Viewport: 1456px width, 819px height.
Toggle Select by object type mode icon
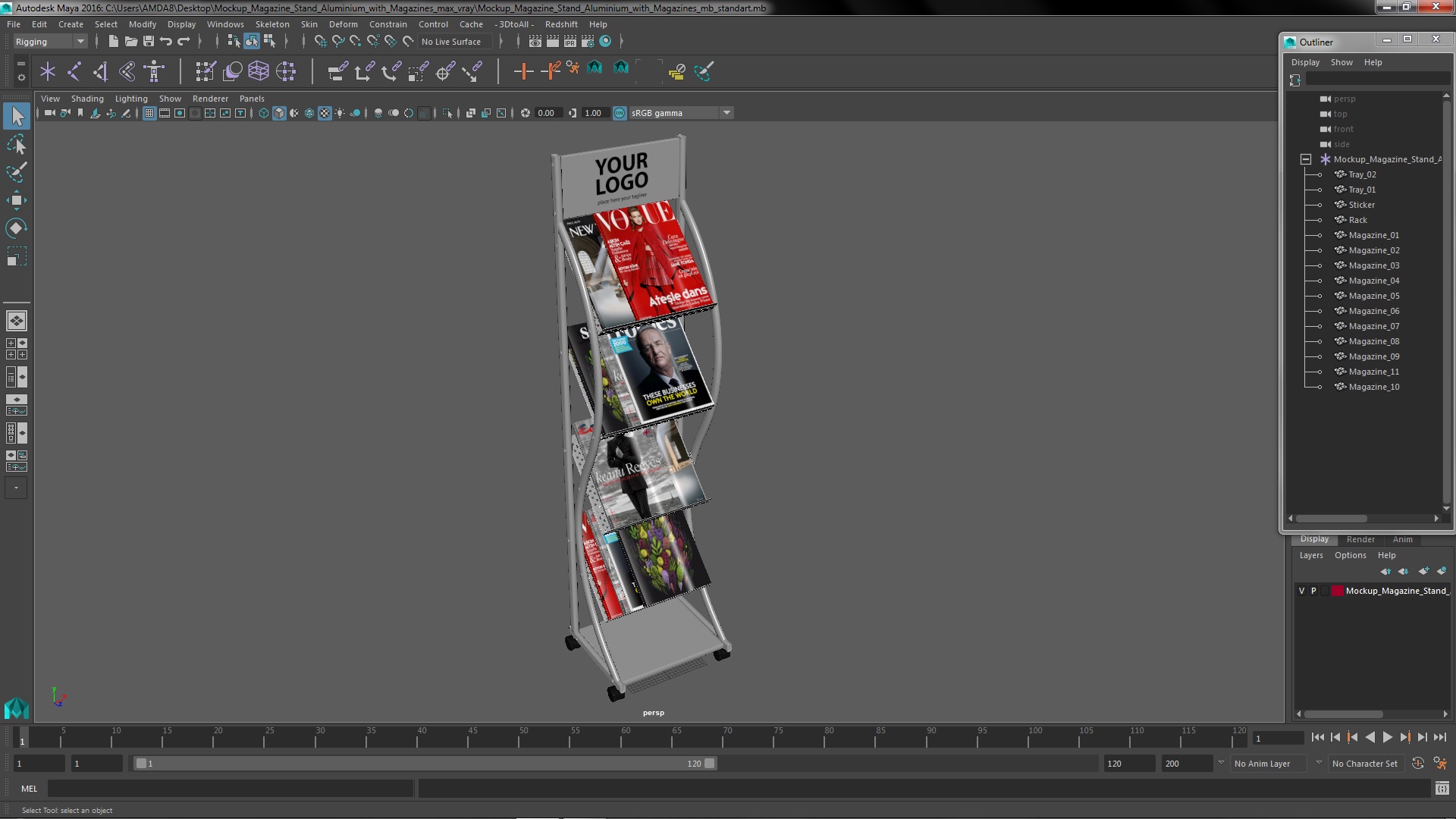coord(251,42)
